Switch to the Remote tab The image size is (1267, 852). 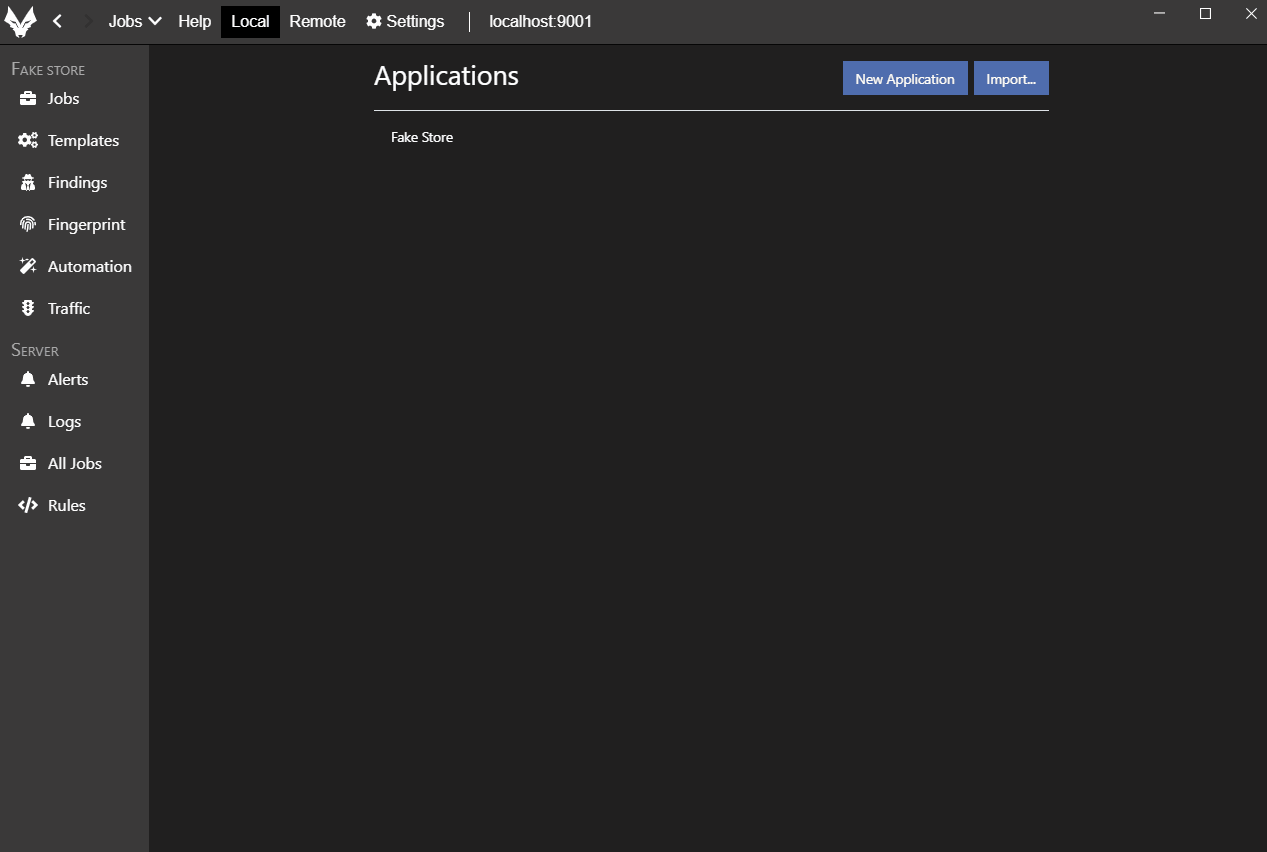point(317,21)
